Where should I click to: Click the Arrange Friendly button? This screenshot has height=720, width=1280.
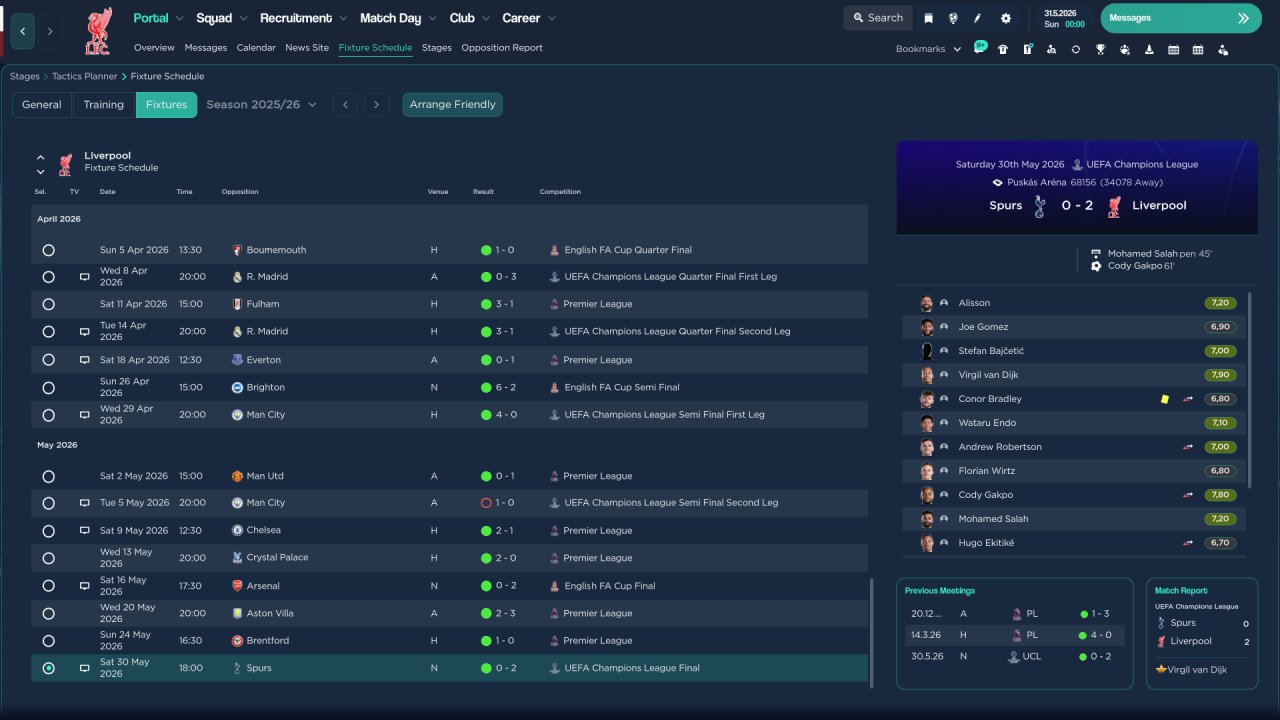coord(453,105)
